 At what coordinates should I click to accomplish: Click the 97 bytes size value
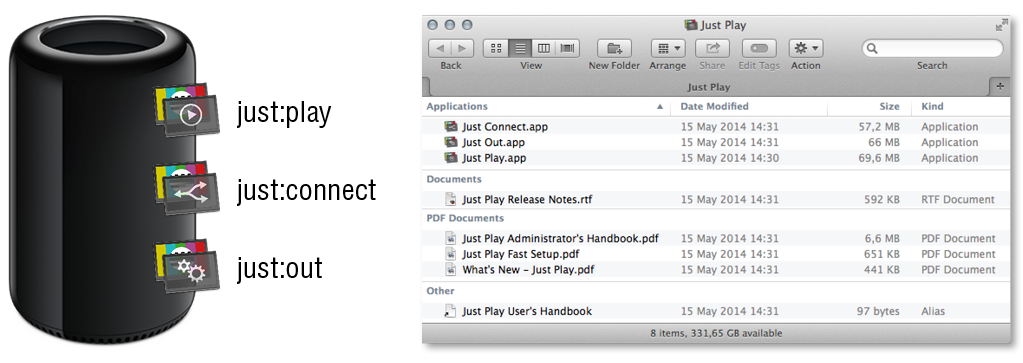[879, 311]
